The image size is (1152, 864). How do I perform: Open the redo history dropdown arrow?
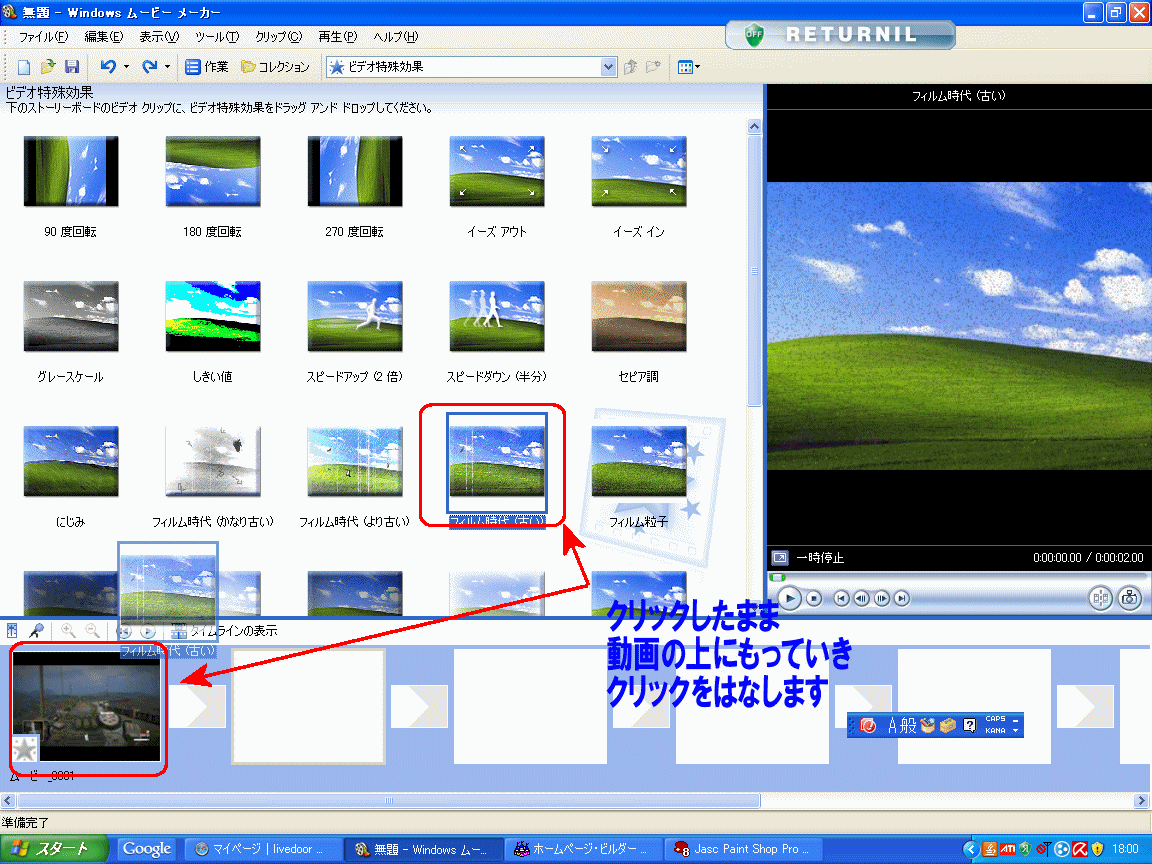tap(168, 67)
